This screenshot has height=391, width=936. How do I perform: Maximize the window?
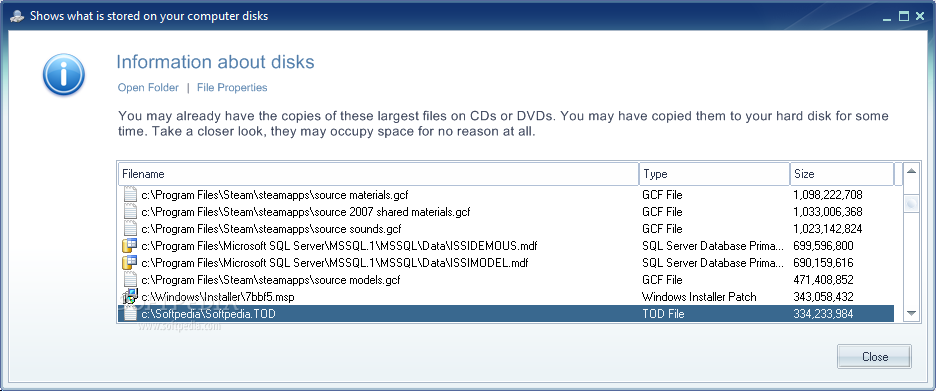[904, 16]
